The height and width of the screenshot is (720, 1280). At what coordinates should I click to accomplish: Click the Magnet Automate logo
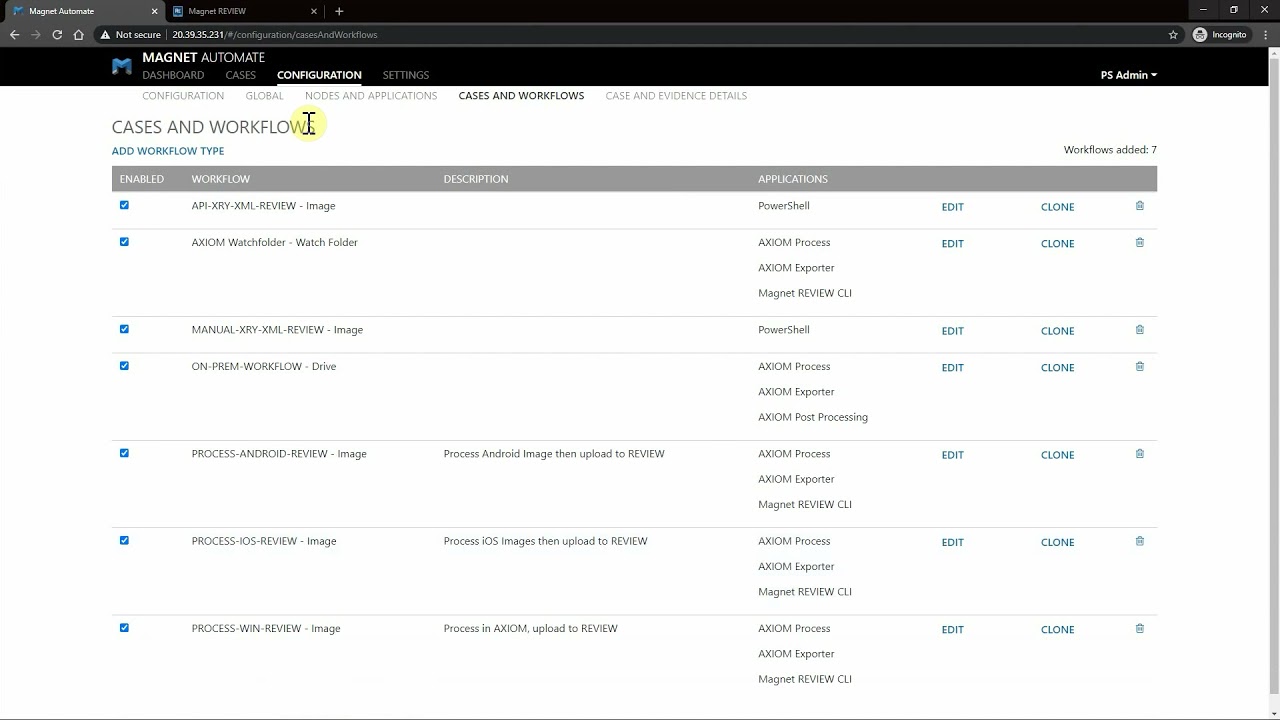pyautogui.click(x=121, y=66)
